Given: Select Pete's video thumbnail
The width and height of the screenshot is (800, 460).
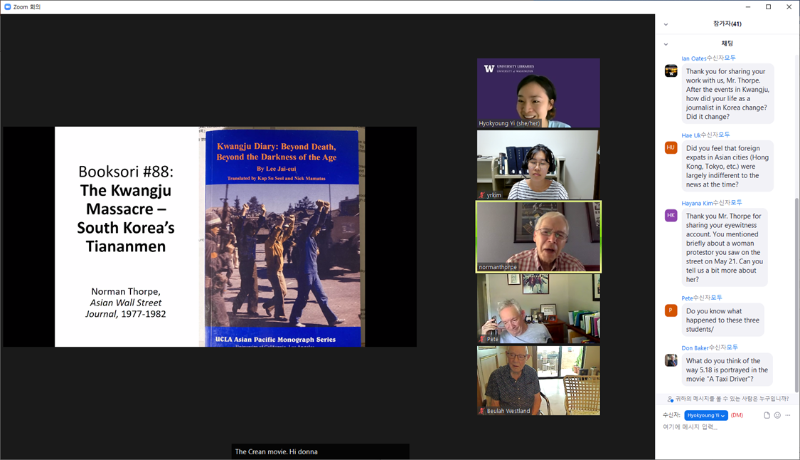Looking at the screenshot, I should click(x=538, y=309).
